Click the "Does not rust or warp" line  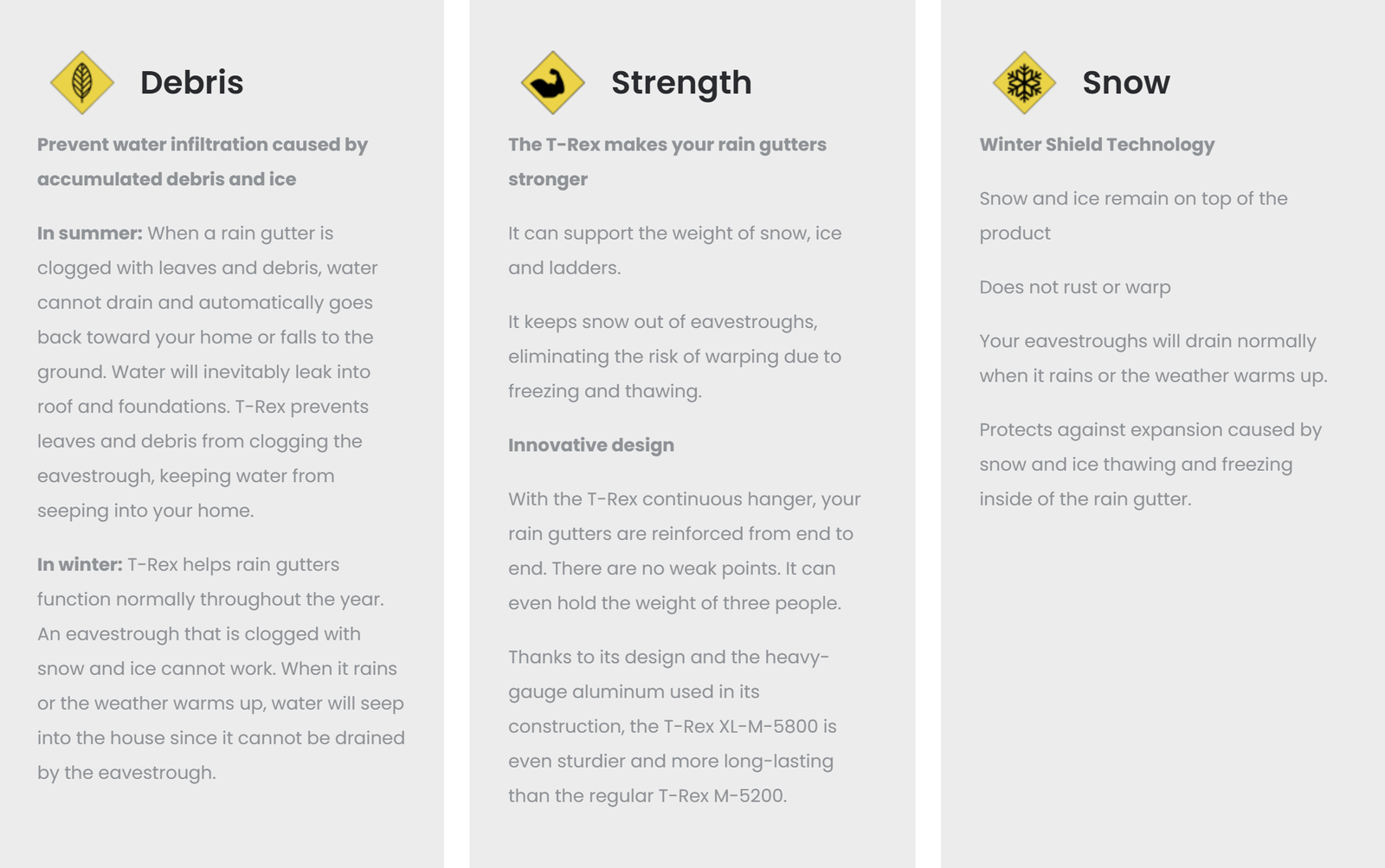(1074, 286)
